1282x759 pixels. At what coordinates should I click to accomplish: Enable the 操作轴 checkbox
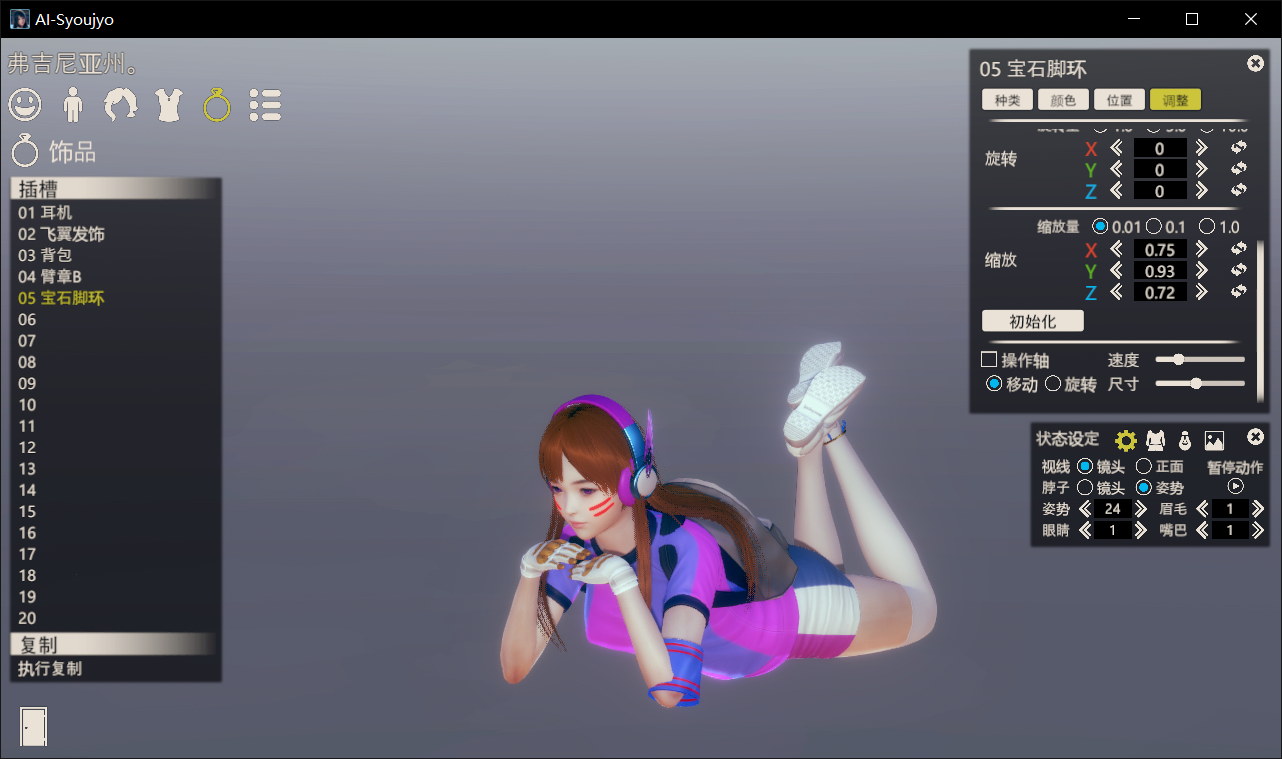pyautogui.click(x=990, y=360)
